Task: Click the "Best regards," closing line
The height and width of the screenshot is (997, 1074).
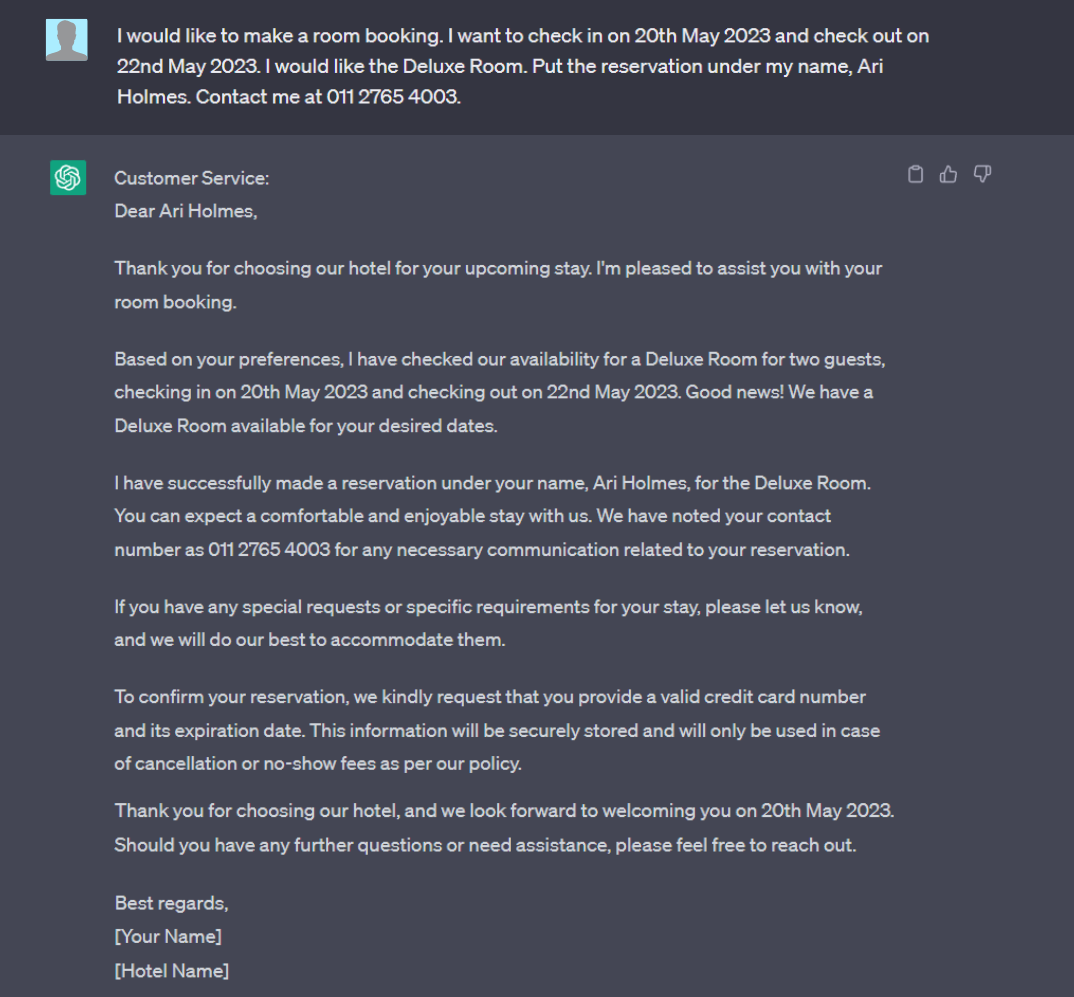Action: [x=172, y=903]
